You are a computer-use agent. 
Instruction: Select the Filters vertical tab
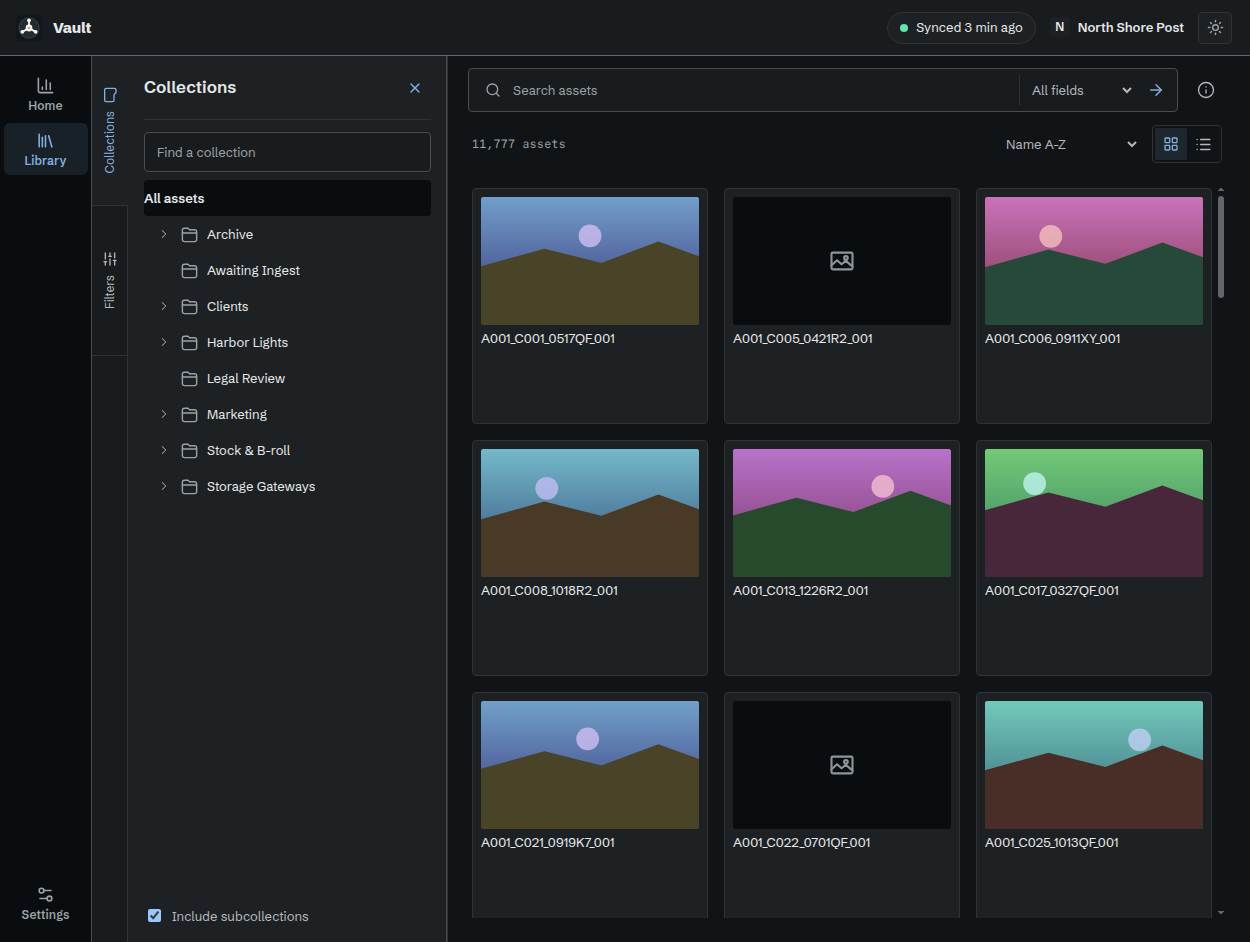110,280
